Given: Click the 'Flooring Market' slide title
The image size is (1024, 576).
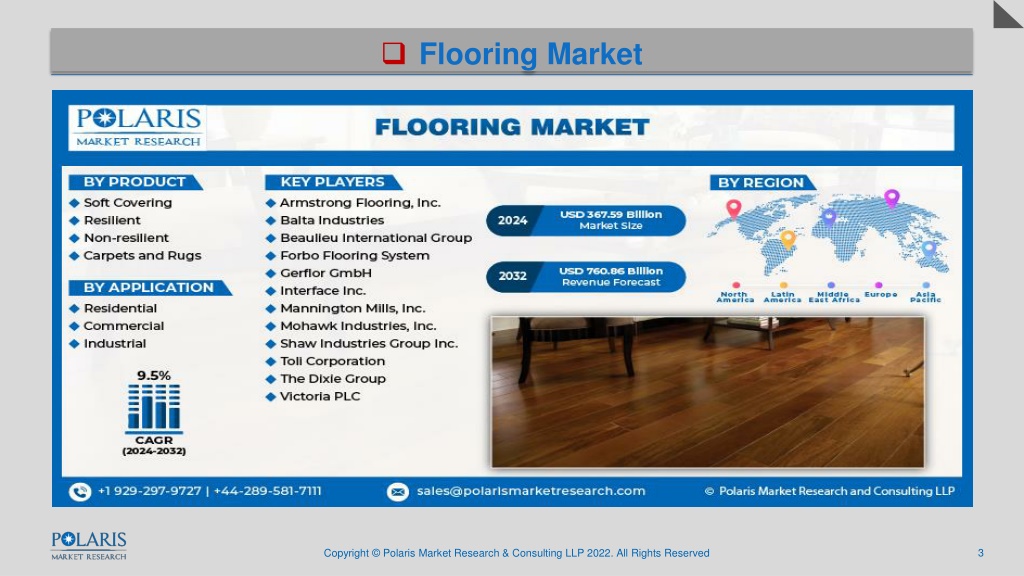Looking at the screenshot, I should (x=531, y=54).
